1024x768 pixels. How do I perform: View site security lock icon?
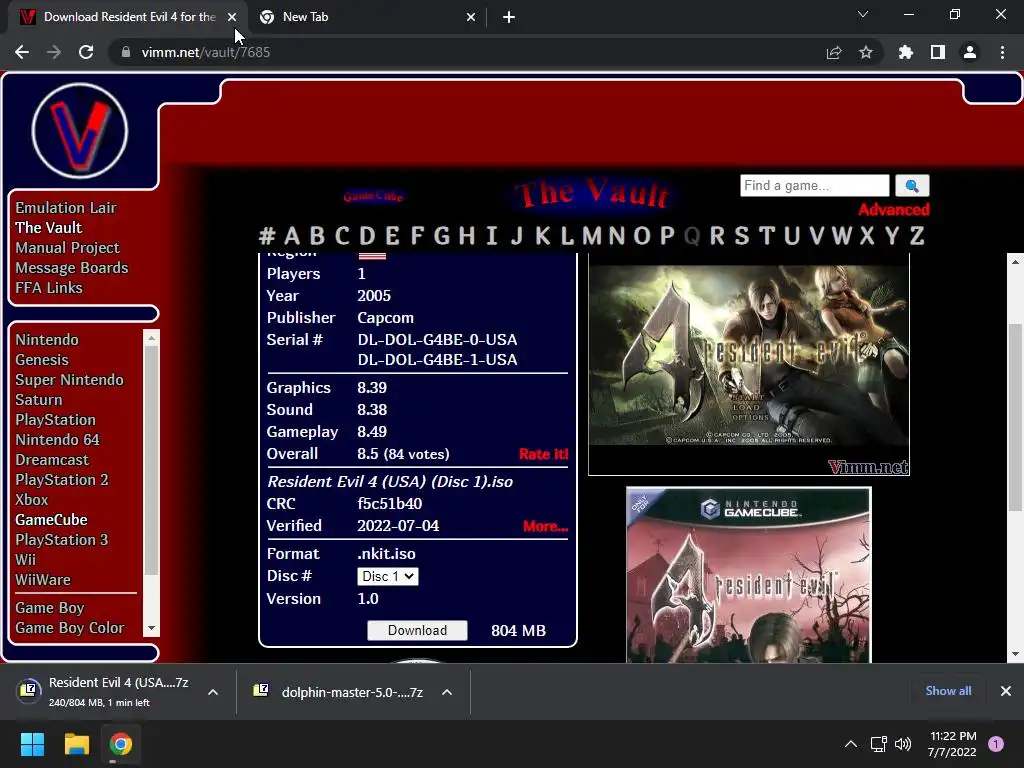(126, 52)
